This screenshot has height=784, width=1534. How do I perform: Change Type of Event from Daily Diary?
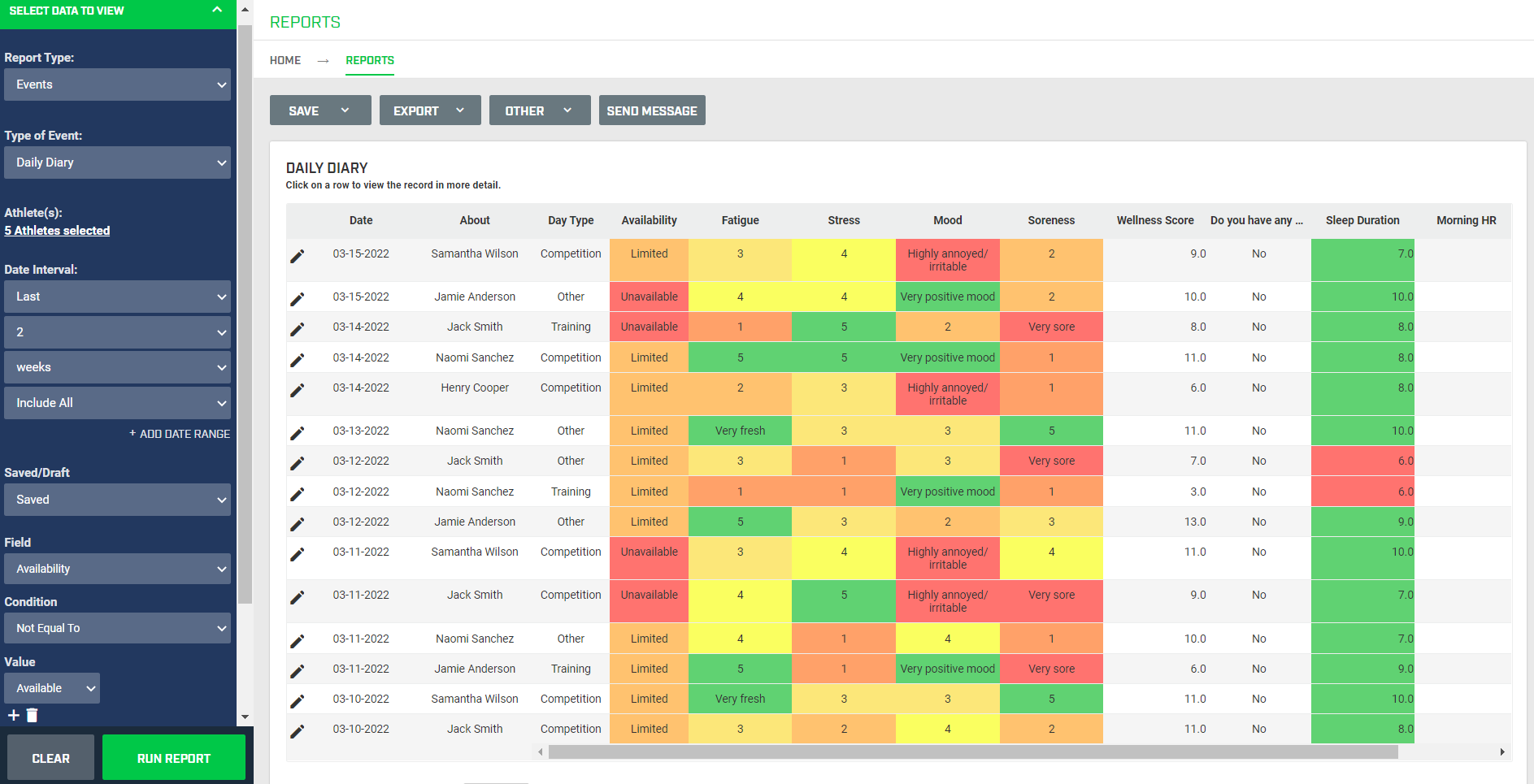pyautogui.click(x=117, y=162)
